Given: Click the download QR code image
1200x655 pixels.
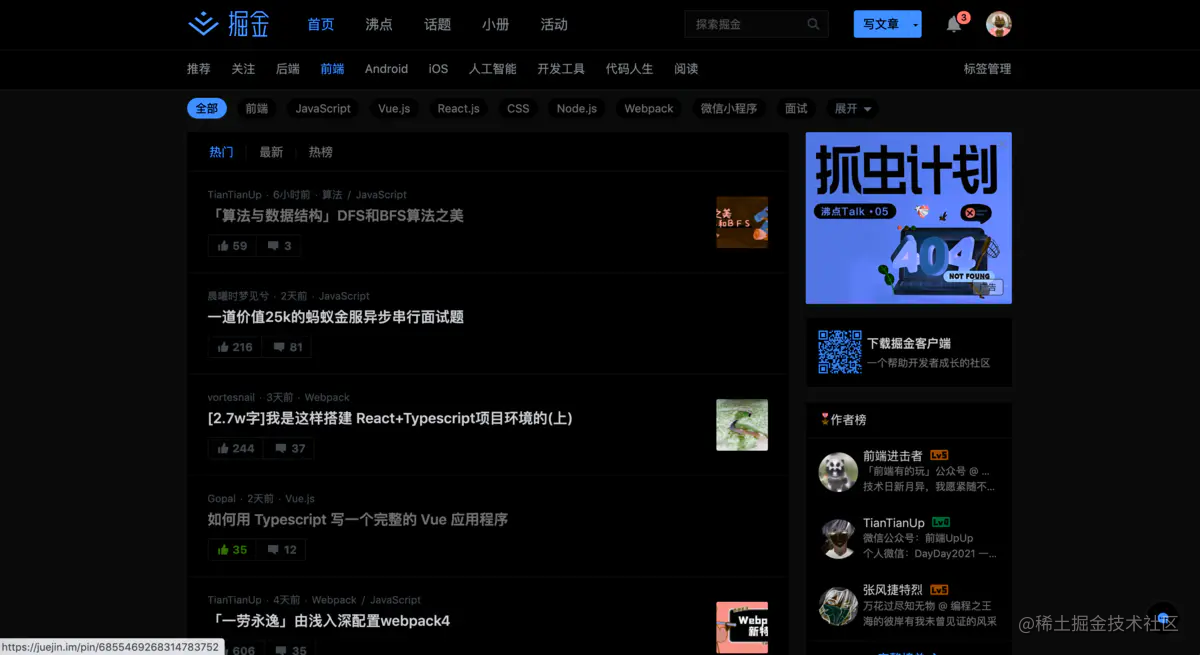Looking at the screenshot, I should (x=839, y=352).
